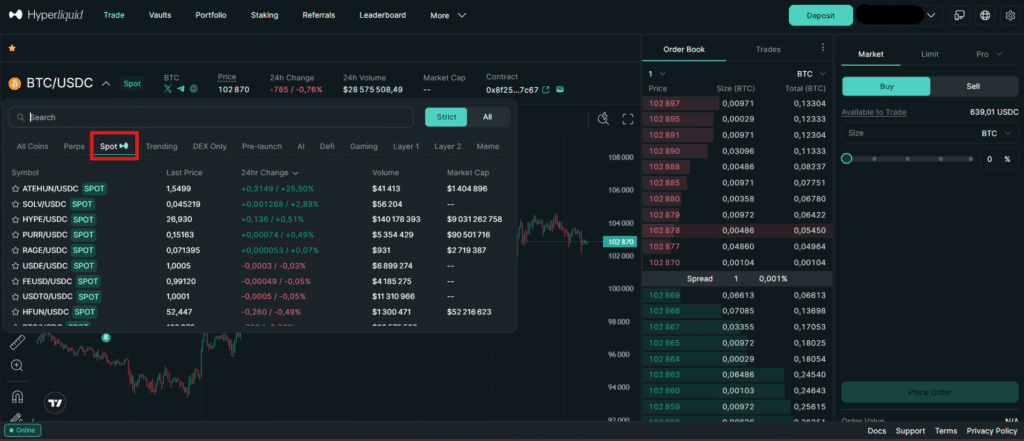Open the Privacy Policy footer link

pos(992,431)
